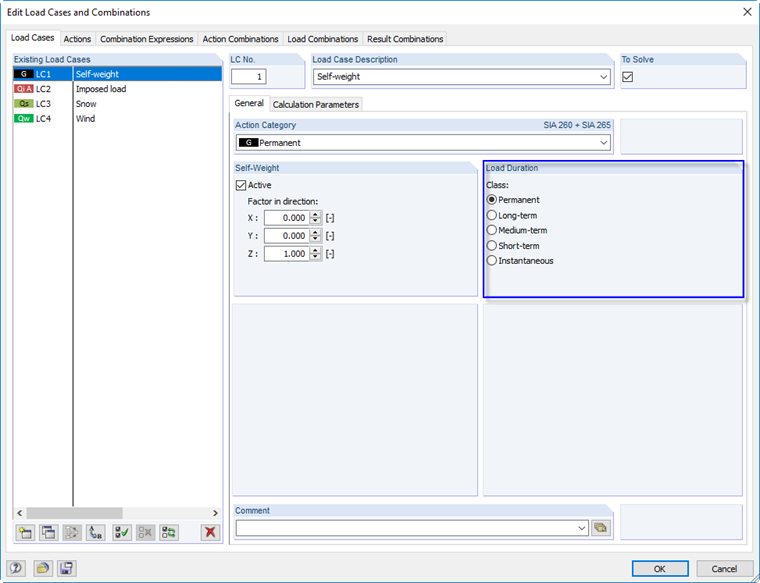Screen dimensions: 760x583
Task: Click the comment library icon beside the Comment field
Action: click(x=601, y=528)
